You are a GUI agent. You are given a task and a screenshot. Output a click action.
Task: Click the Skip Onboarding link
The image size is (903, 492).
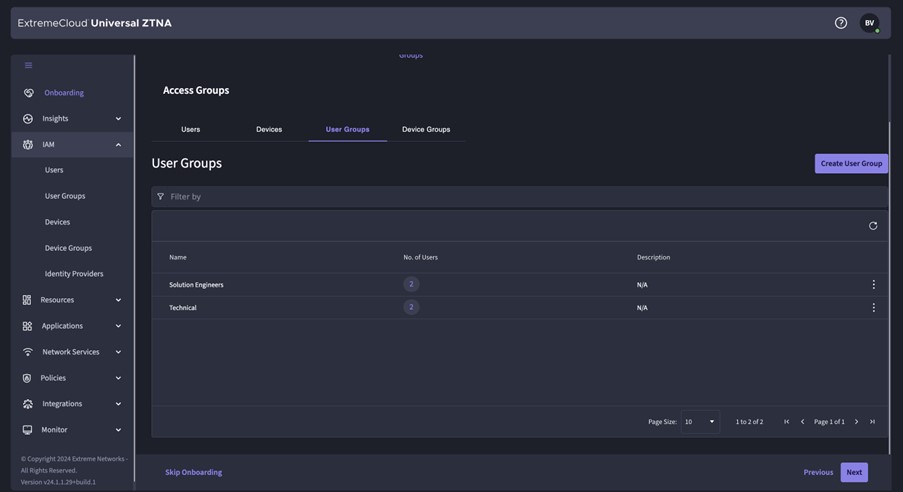194,472
